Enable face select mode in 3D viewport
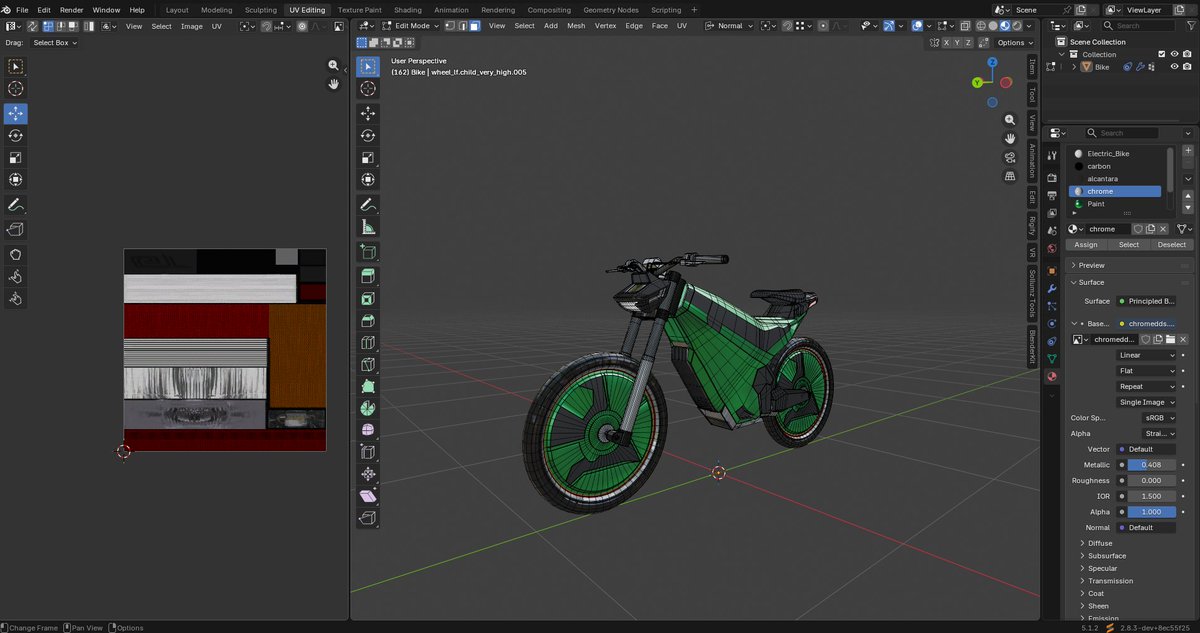Viewport: 1200px width, 633px height. pos(474,25)
